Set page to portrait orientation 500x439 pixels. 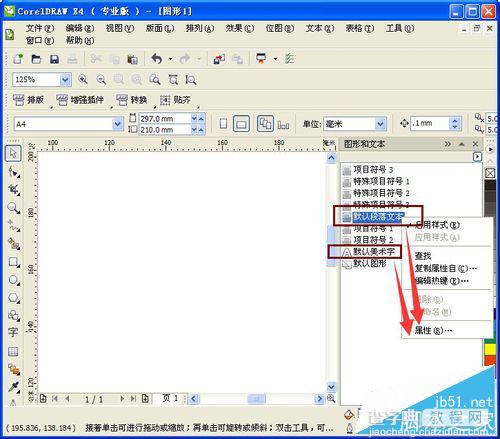[224, 124]
